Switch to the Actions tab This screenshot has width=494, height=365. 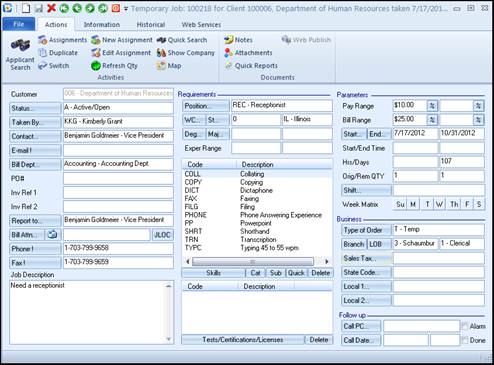click(56, 25)
